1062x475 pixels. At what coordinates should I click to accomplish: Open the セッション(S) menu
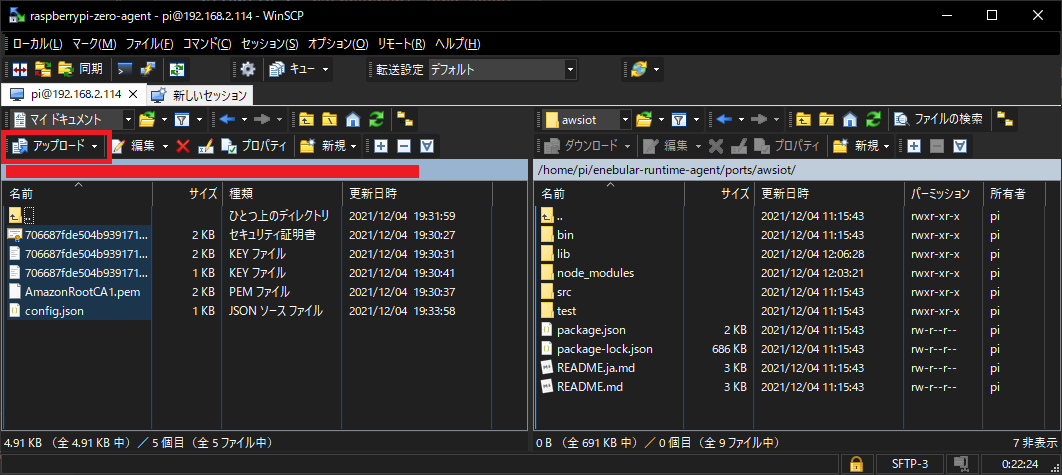270,44
